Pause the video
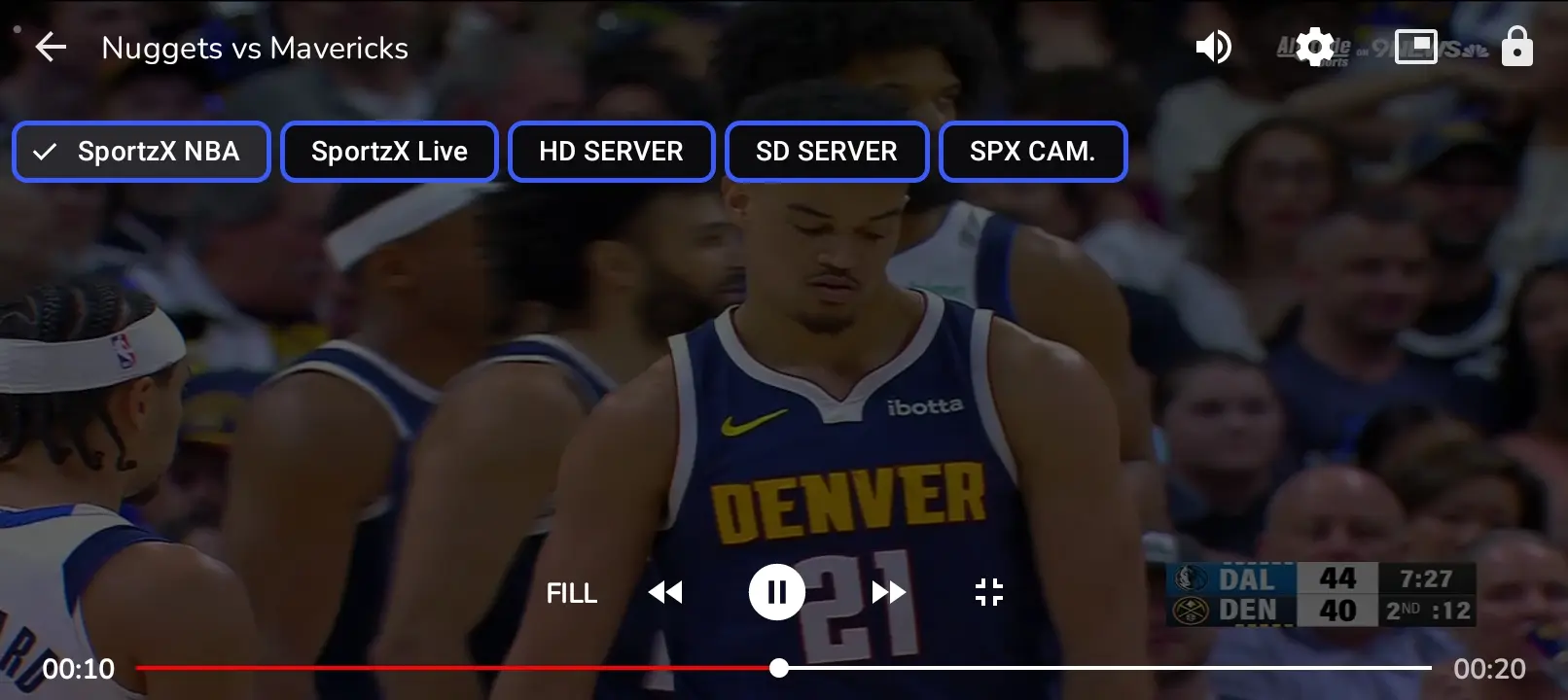1568x700 pixels. tap(777, 592)
